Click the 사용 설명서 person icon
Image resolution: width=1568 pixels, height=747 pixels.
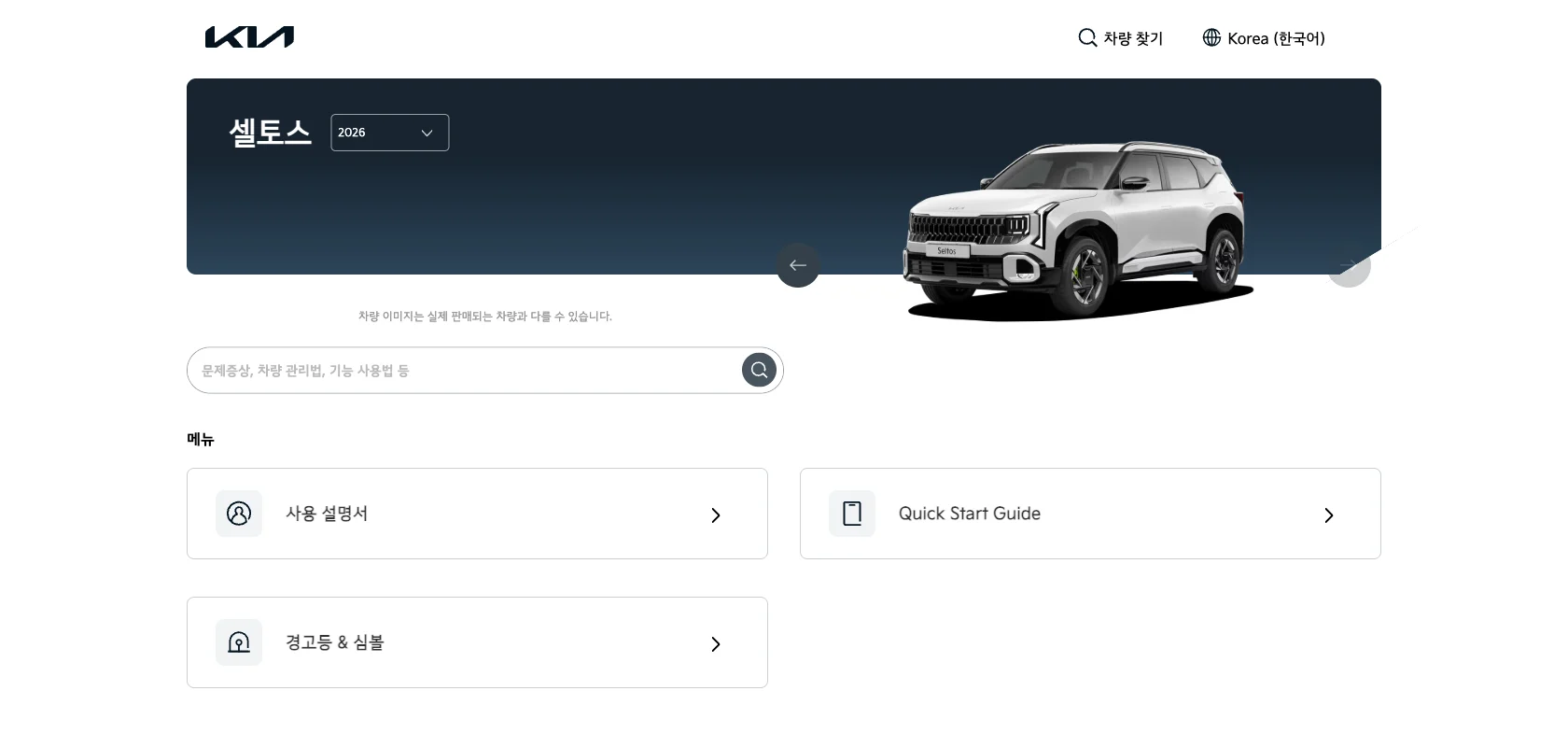click(x=239, y=514)
